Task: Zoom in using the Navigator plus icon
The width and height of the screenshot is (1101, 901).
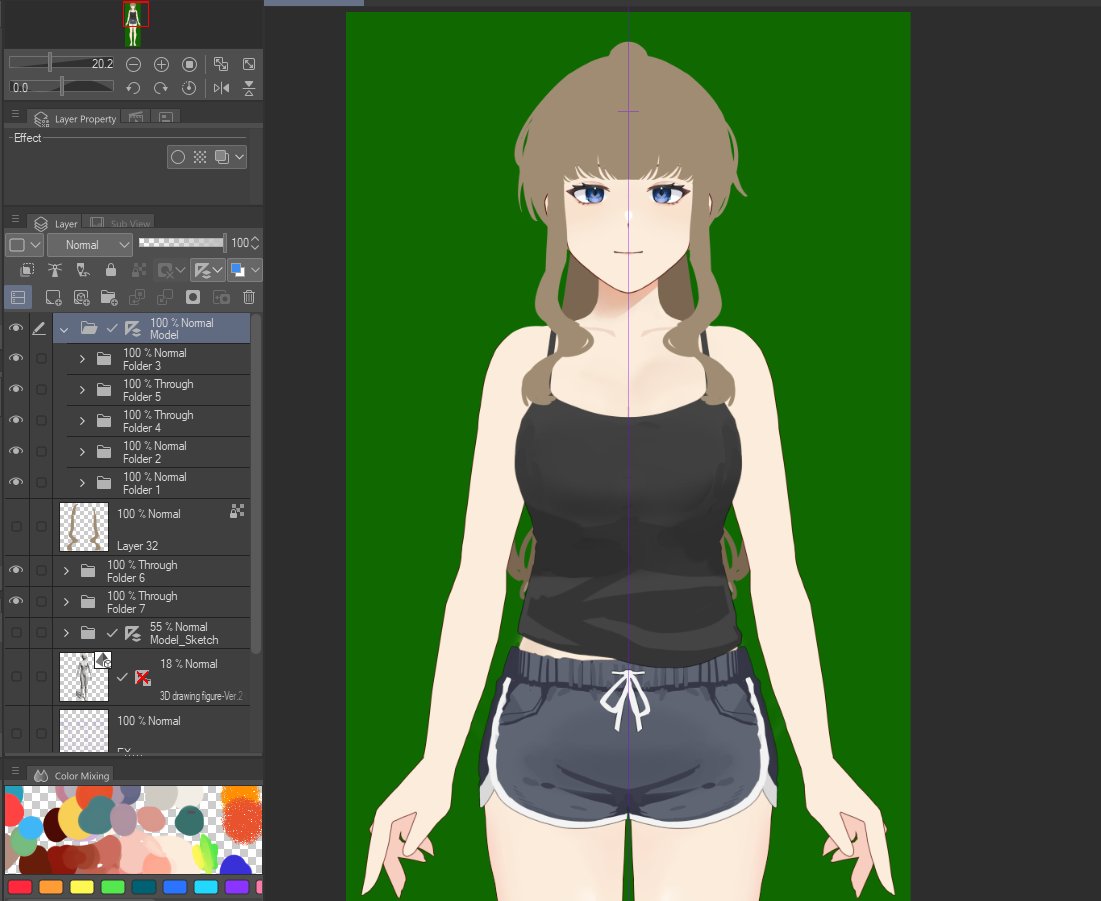Action: click(161, 63)
